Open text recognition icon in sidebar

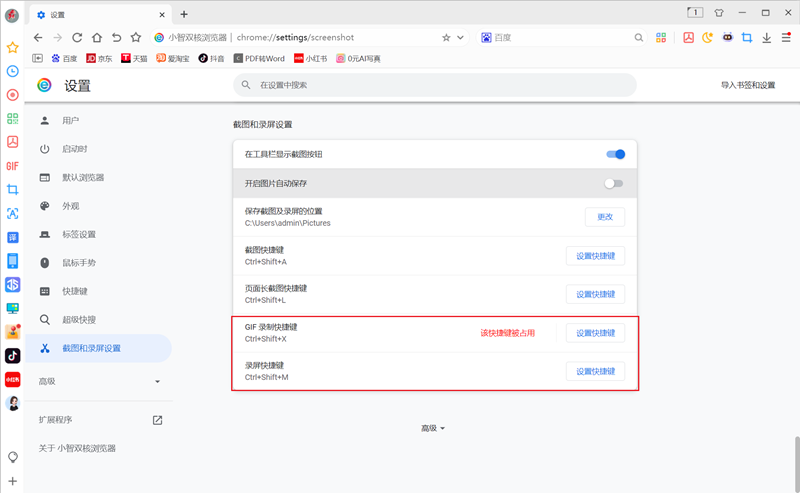[x=12, y=213]
